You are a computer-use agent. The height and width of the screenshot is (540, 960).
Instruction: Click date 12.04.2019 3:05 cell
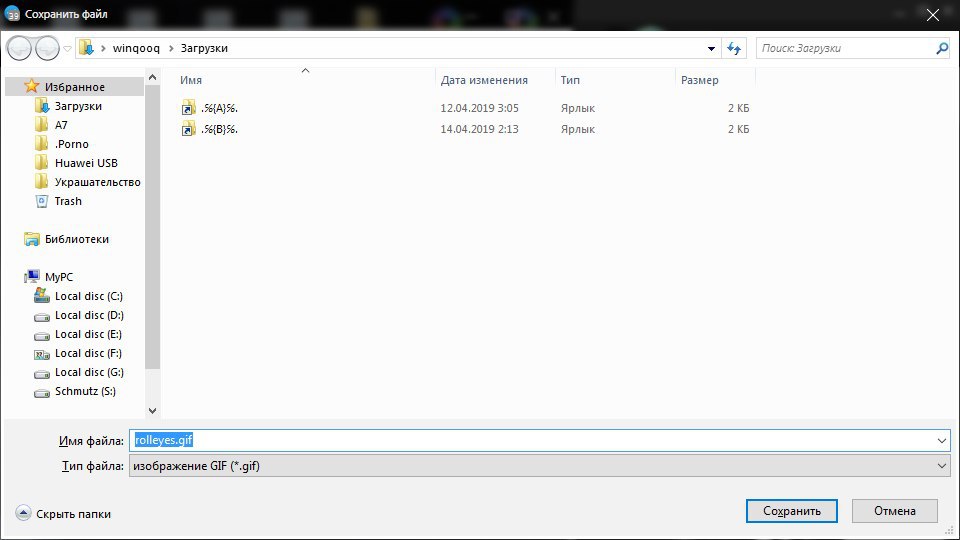coord(479,108)
